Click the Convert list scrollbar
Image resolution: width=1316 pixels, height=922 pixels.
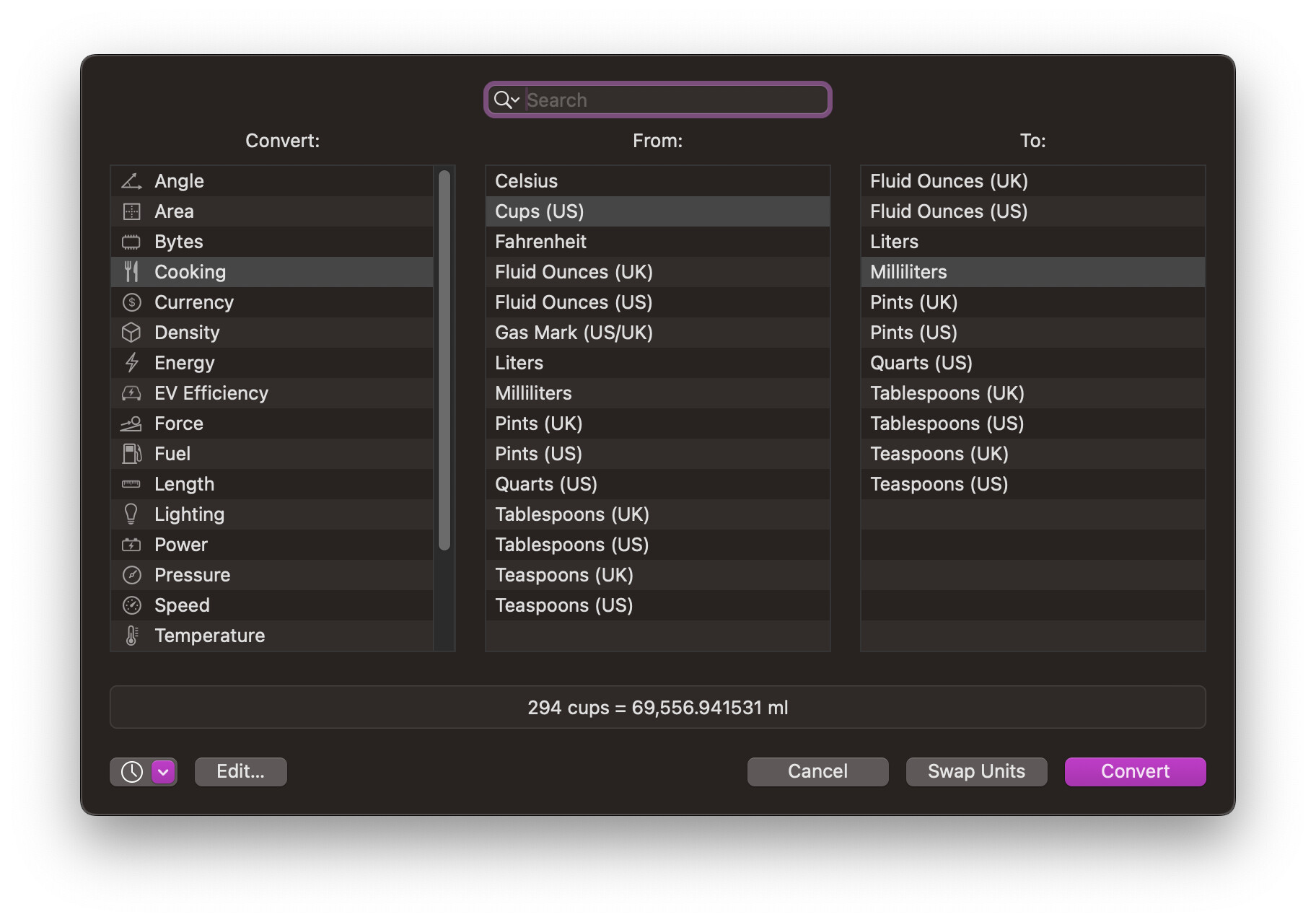(x=444, y=361)
